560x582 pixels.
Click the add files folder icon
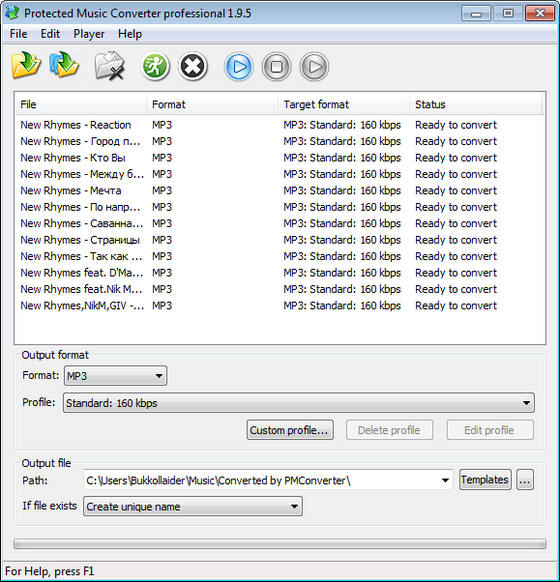[x=26, y=66]
